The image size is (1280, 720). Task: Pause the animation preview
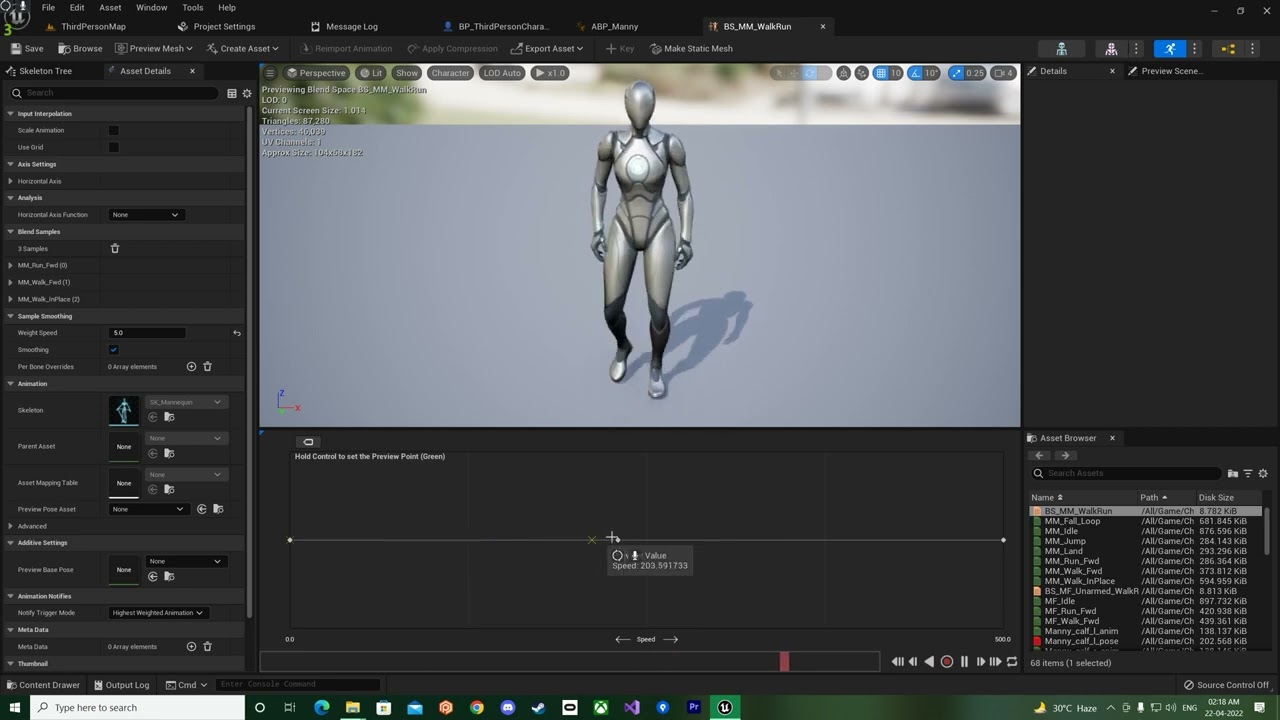[964, 662]
